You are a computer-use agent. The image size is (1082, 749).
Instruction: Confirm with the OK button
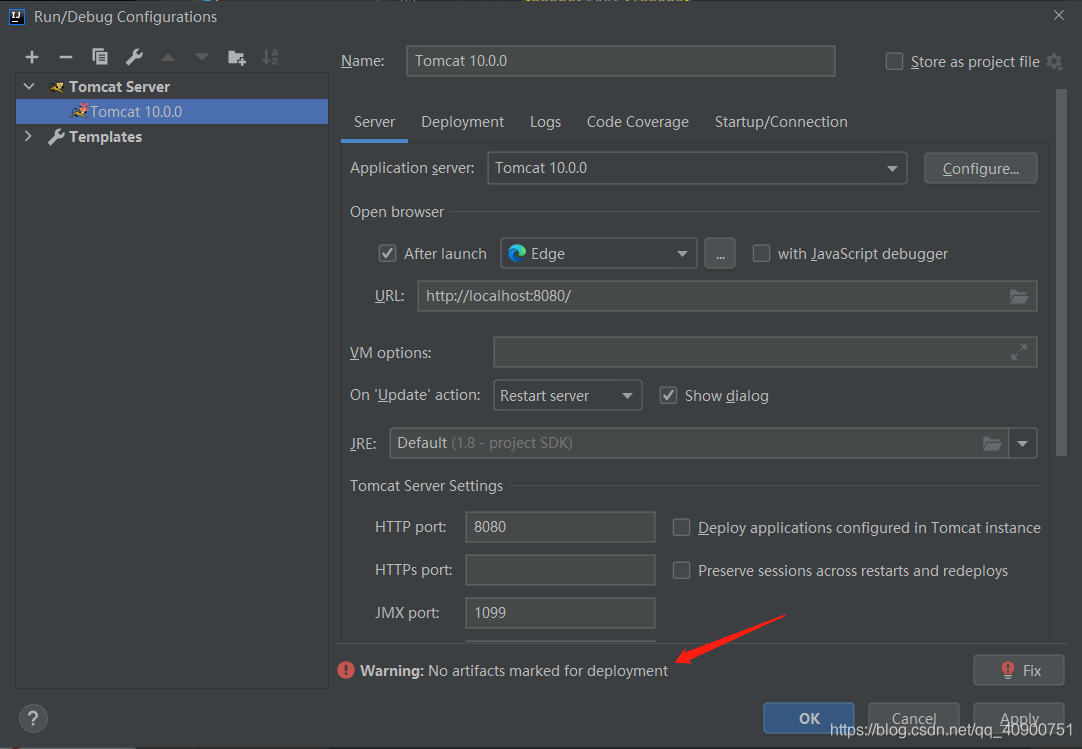809,718
